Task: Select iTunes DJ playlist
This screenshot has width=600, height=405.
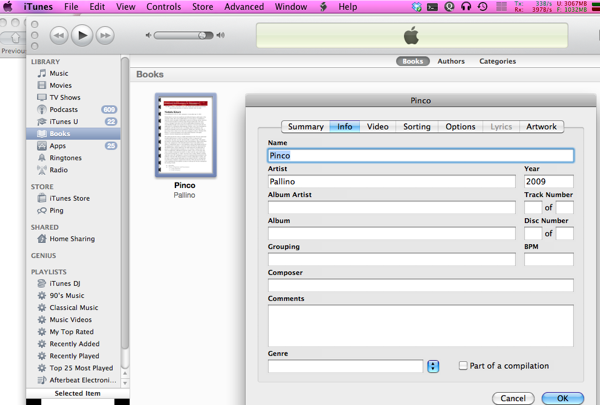Action: [x=64, y=284]
